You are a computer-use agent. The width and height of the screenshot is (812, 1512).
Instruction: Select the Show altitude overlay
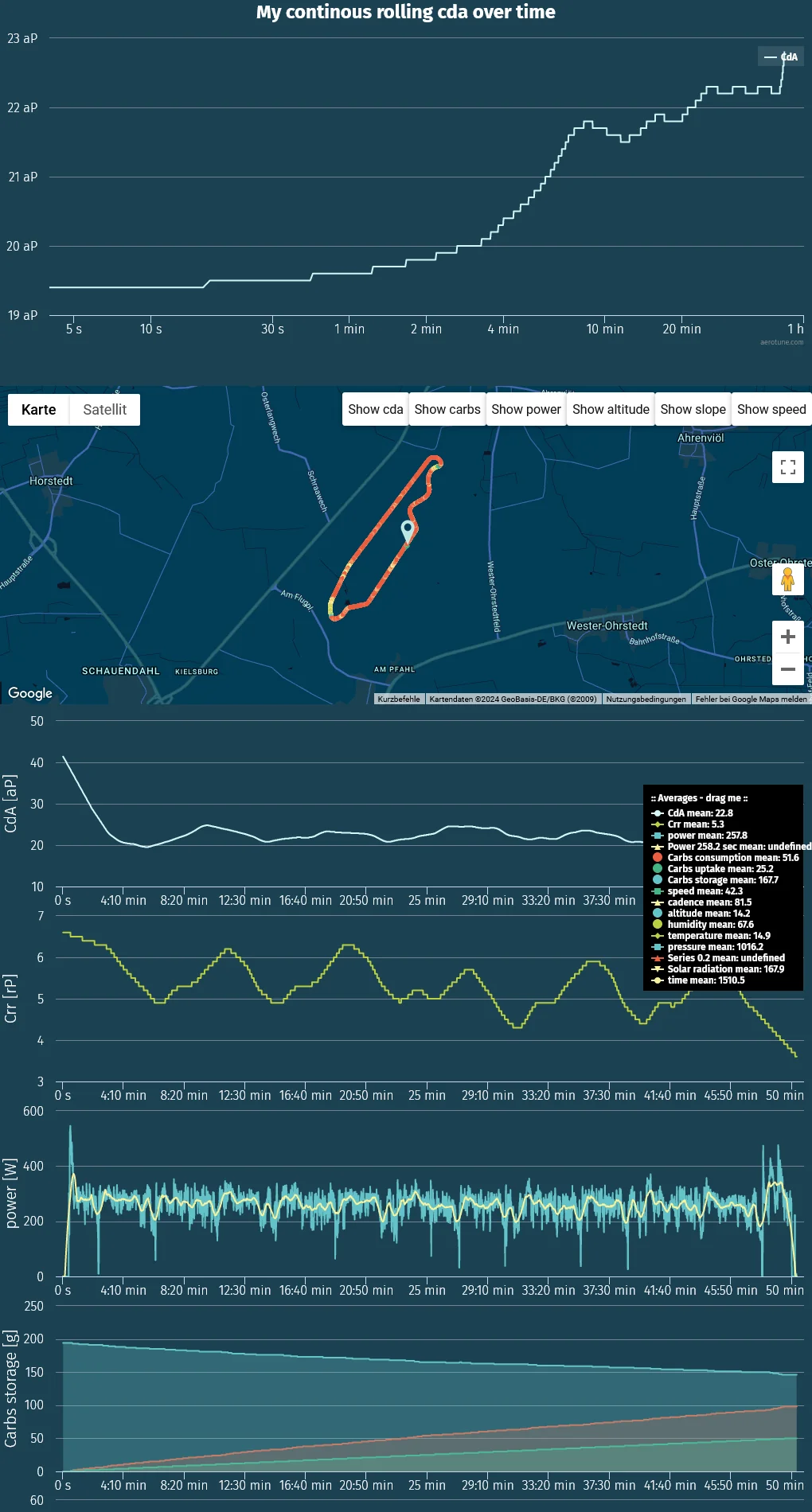pyautogui.click(x=611, y=410)
